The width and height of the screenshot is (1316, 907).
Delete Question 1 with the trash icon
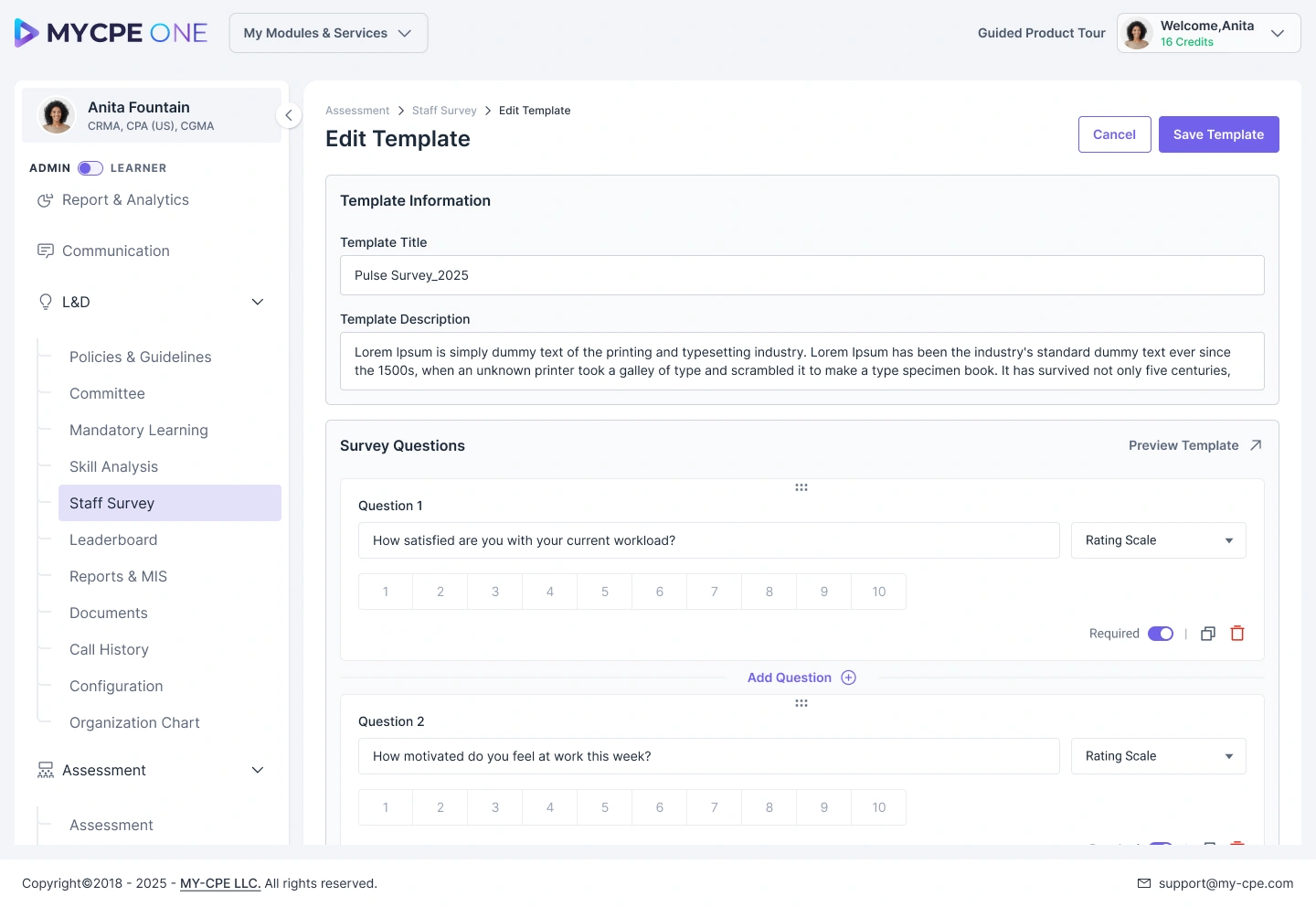tap(1237, 634)
